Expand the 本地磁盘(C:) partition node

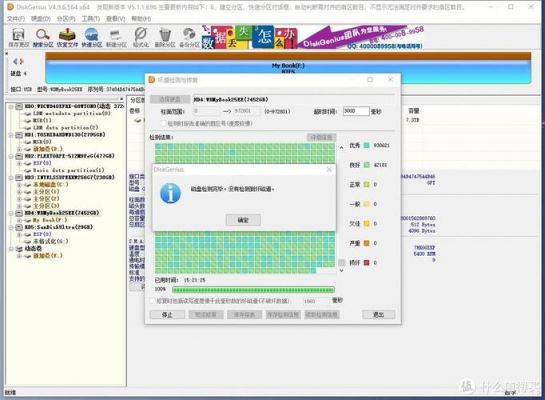point(20,185)
